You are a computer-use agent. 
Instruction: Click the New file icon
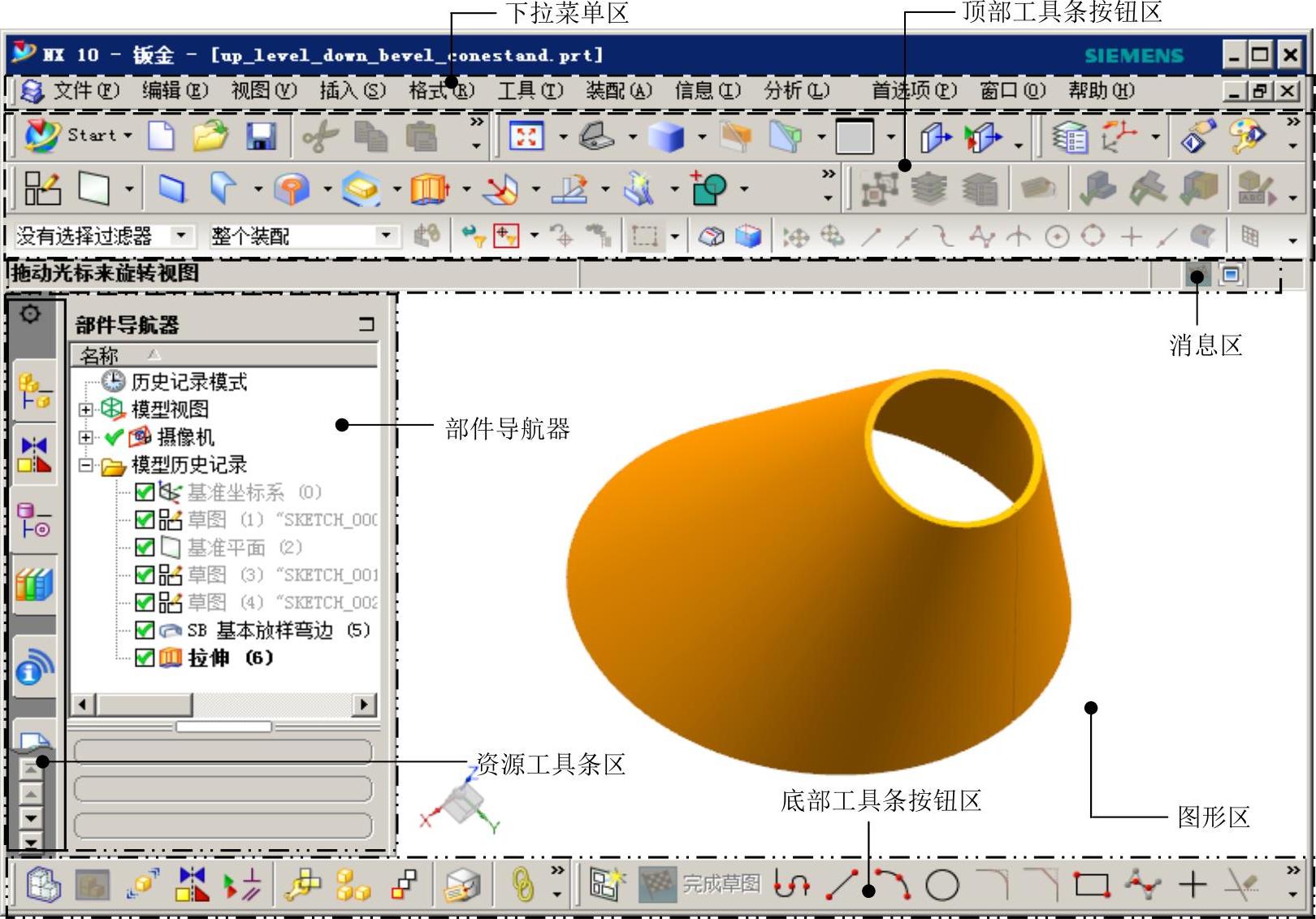coord(161,137)
